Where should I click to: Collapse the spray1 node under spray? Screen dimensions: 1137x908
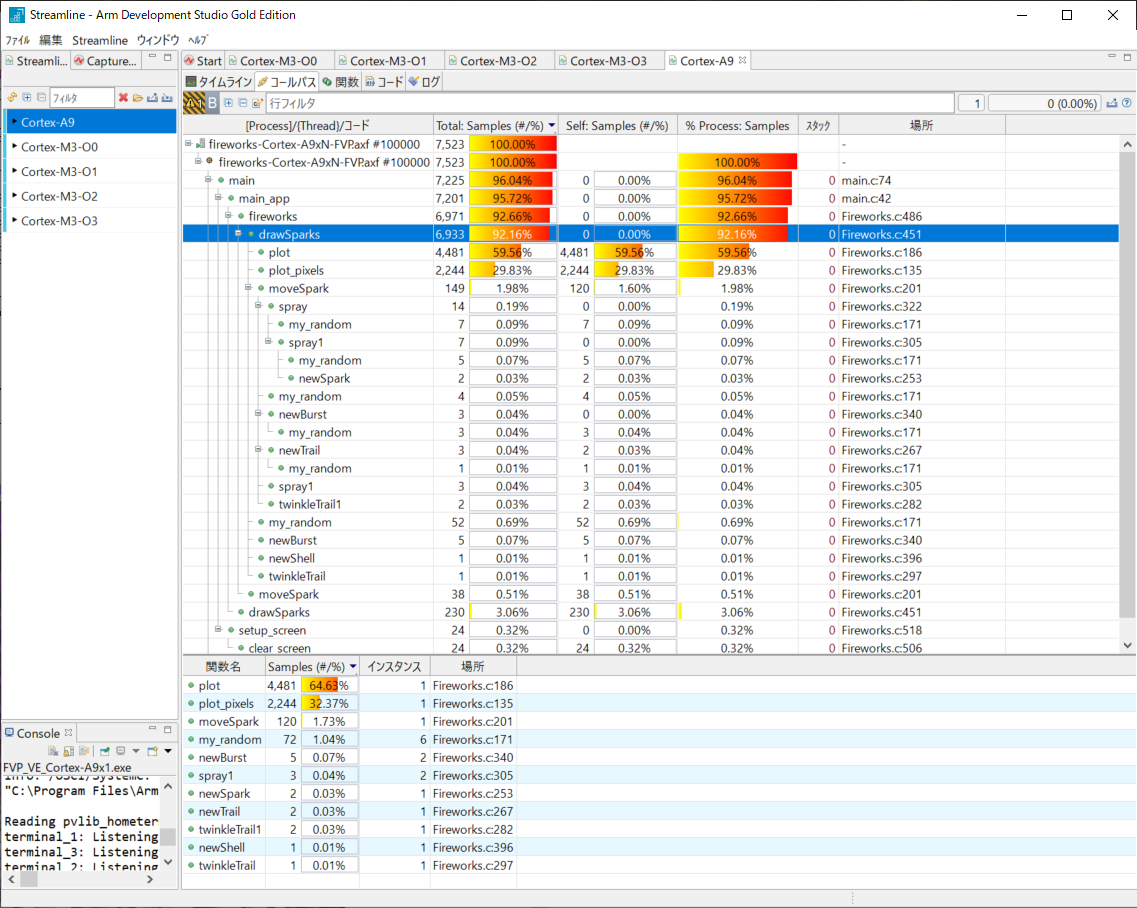coord(268,342)
